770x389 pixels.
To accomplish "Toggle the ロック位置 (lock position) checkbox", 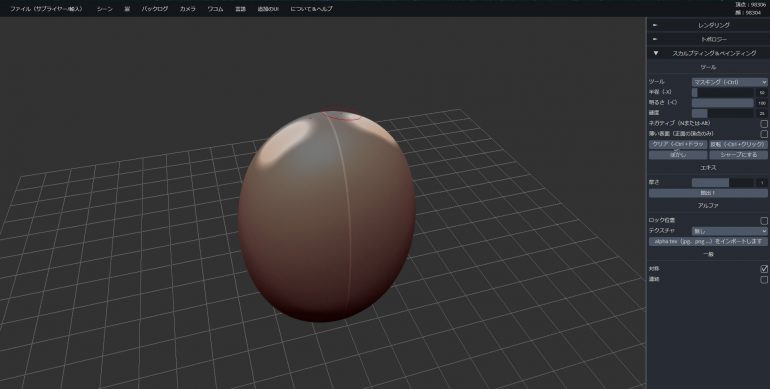I will pos(764,221).
